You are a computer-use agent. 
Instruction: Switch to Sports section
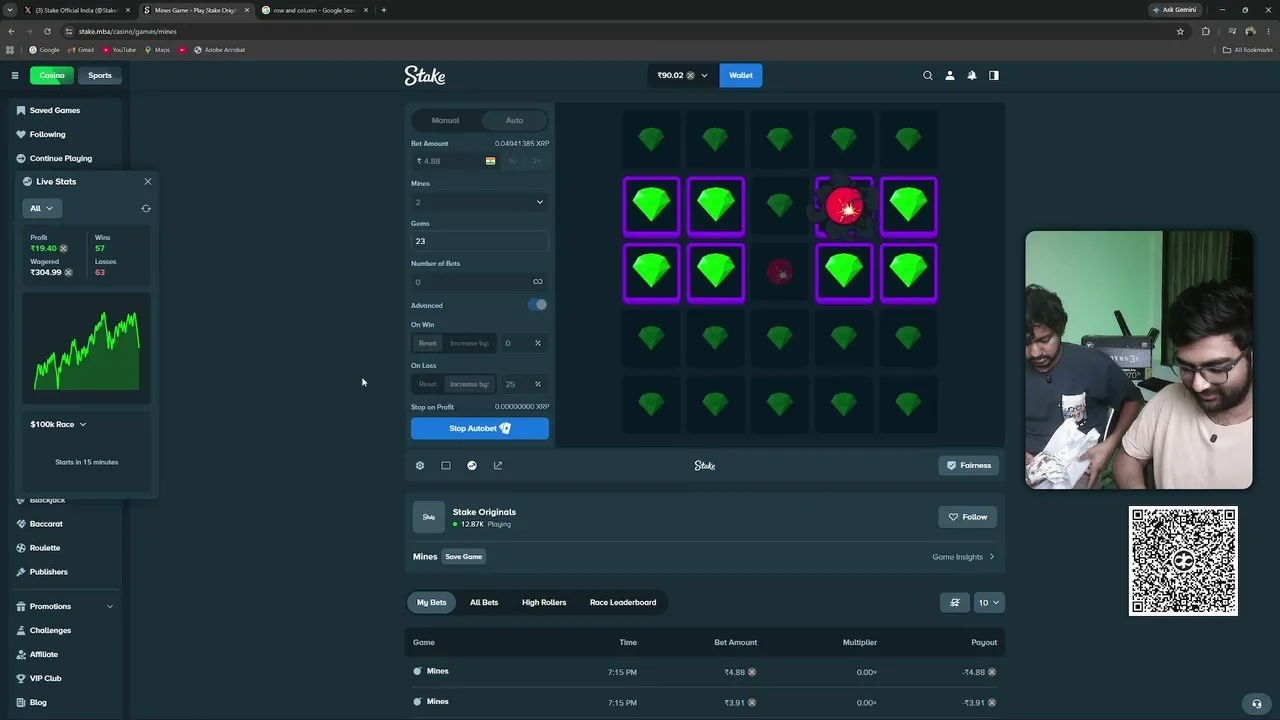(x=100, y=75)
